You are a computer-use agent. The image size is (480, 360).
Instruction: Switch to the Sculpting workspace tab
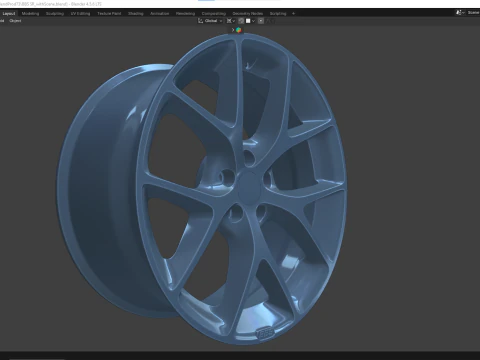point(55,14)
